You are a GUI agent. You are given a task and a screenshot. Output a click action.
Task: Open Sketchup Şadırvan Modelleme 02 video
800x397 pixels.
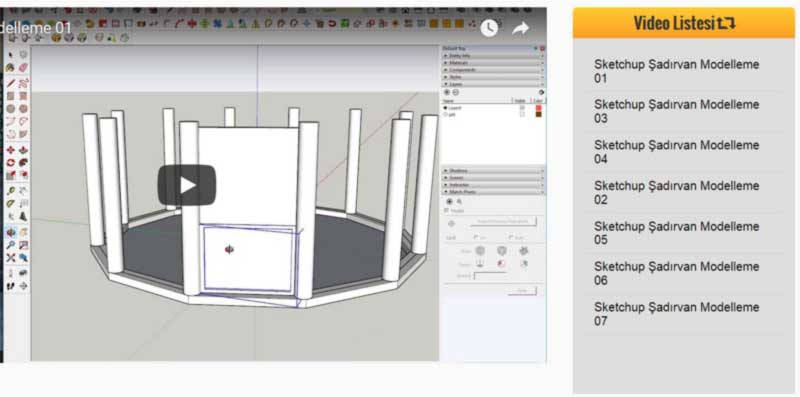[x=677, y=192]
